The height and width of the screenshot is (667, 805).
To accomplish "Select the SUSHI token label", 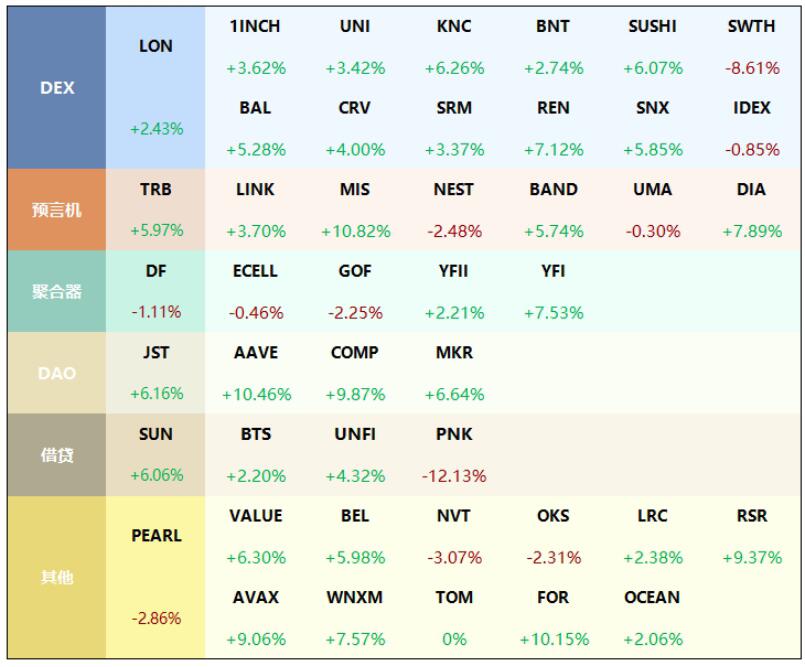I will coord(652,27).
